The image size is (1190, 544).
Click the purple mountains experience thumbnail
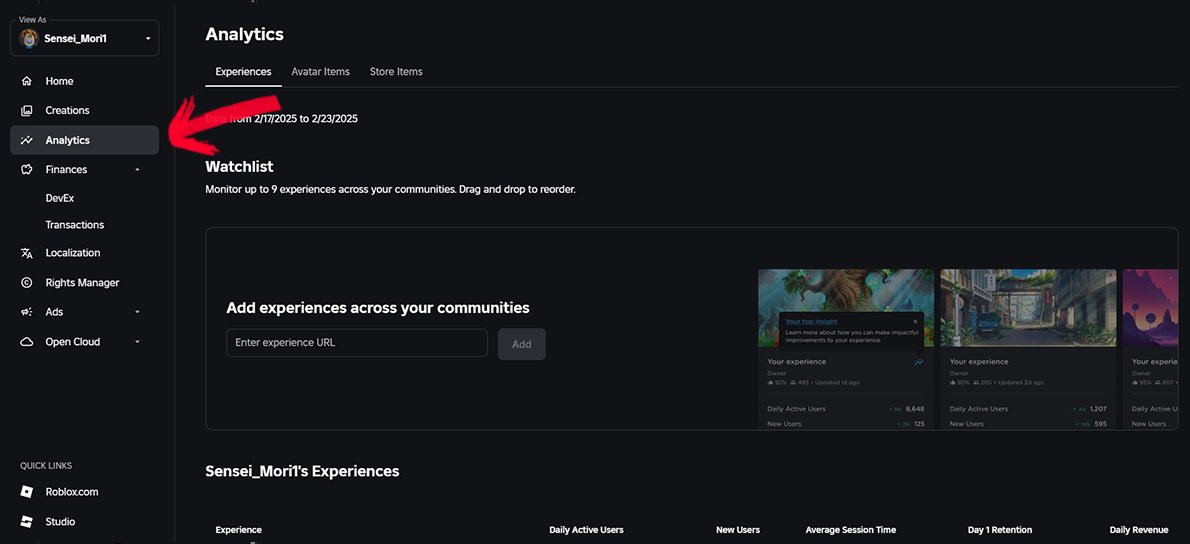pyautogui.click(x=1150, y=308)
